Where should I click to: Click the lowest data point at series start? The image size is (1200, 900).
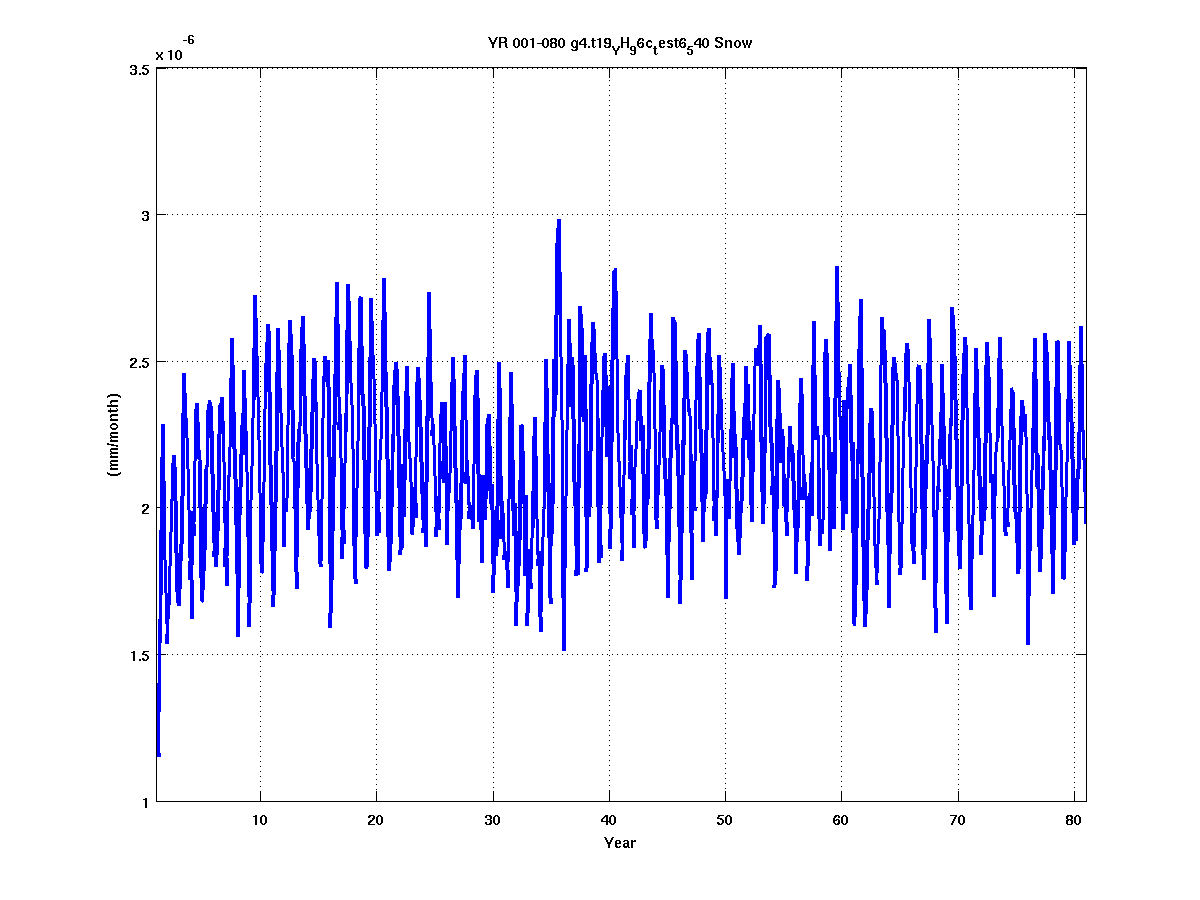click(158, 754)
